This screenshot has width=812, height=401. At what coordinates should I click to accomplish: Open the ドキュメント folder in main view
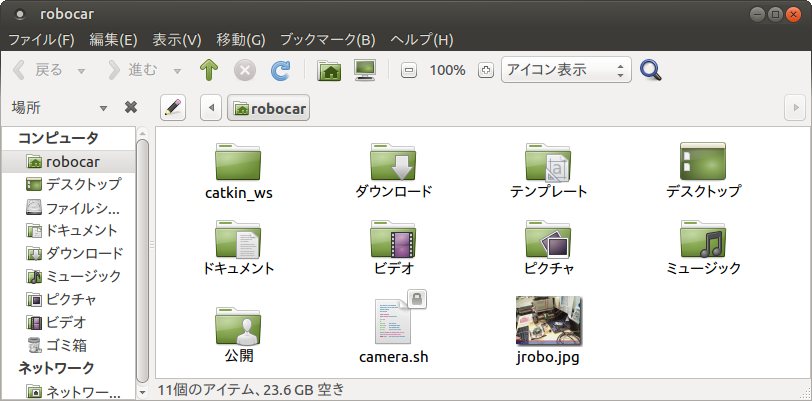click(238, 247)
